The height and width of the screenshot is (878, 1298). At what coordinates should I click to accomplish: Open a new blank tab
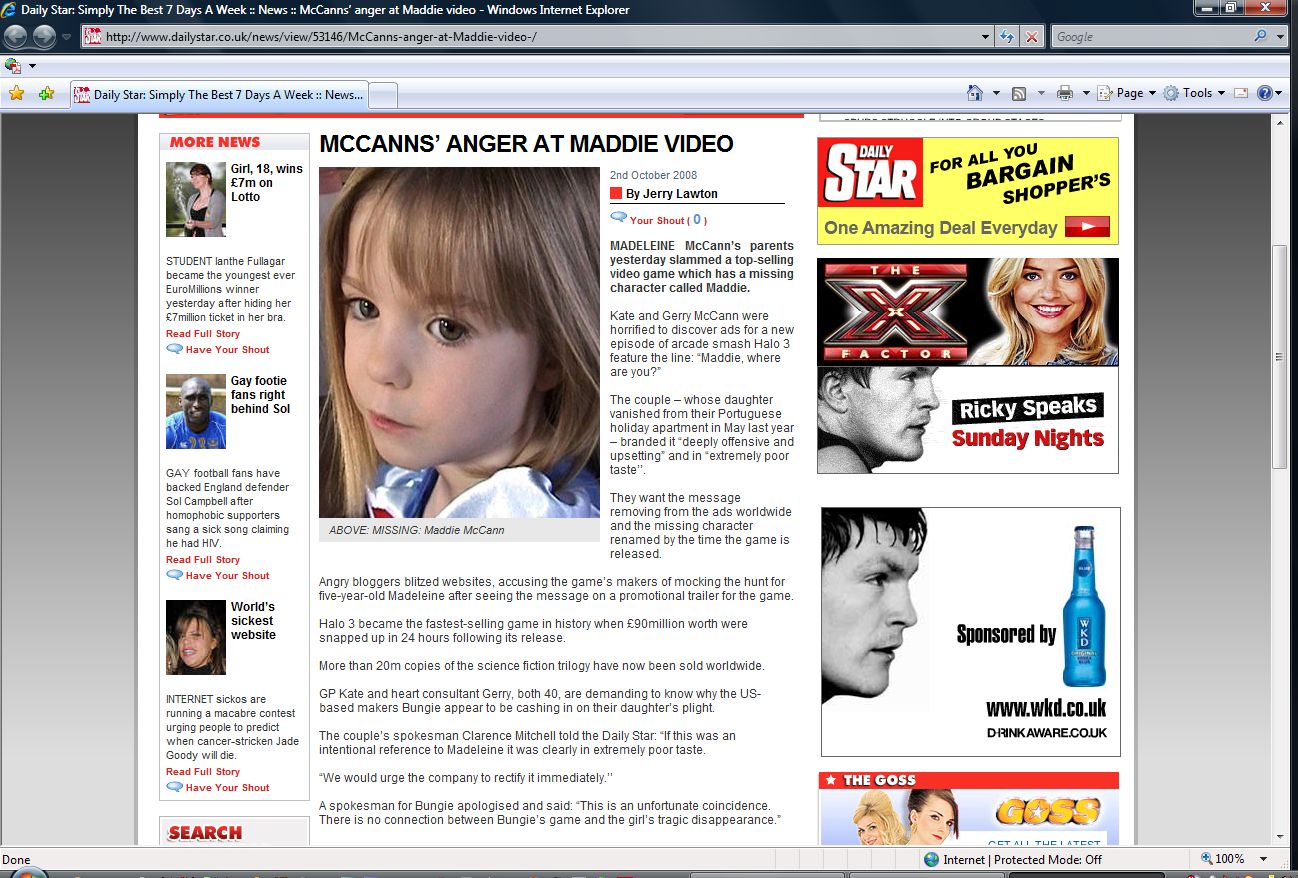pos(384,95)
